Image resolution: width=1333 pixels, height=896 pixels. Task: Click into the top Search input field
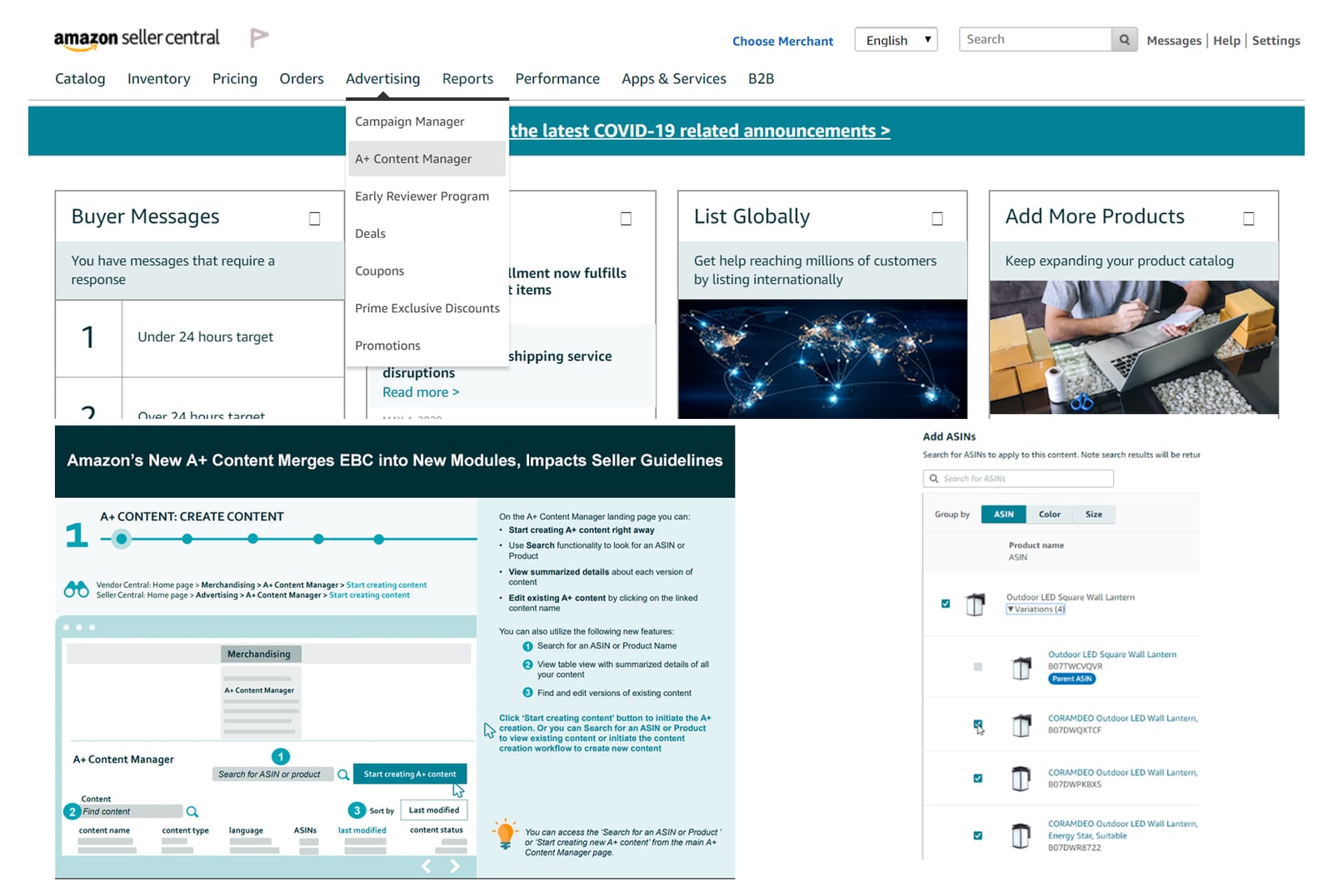(1035, 39)
